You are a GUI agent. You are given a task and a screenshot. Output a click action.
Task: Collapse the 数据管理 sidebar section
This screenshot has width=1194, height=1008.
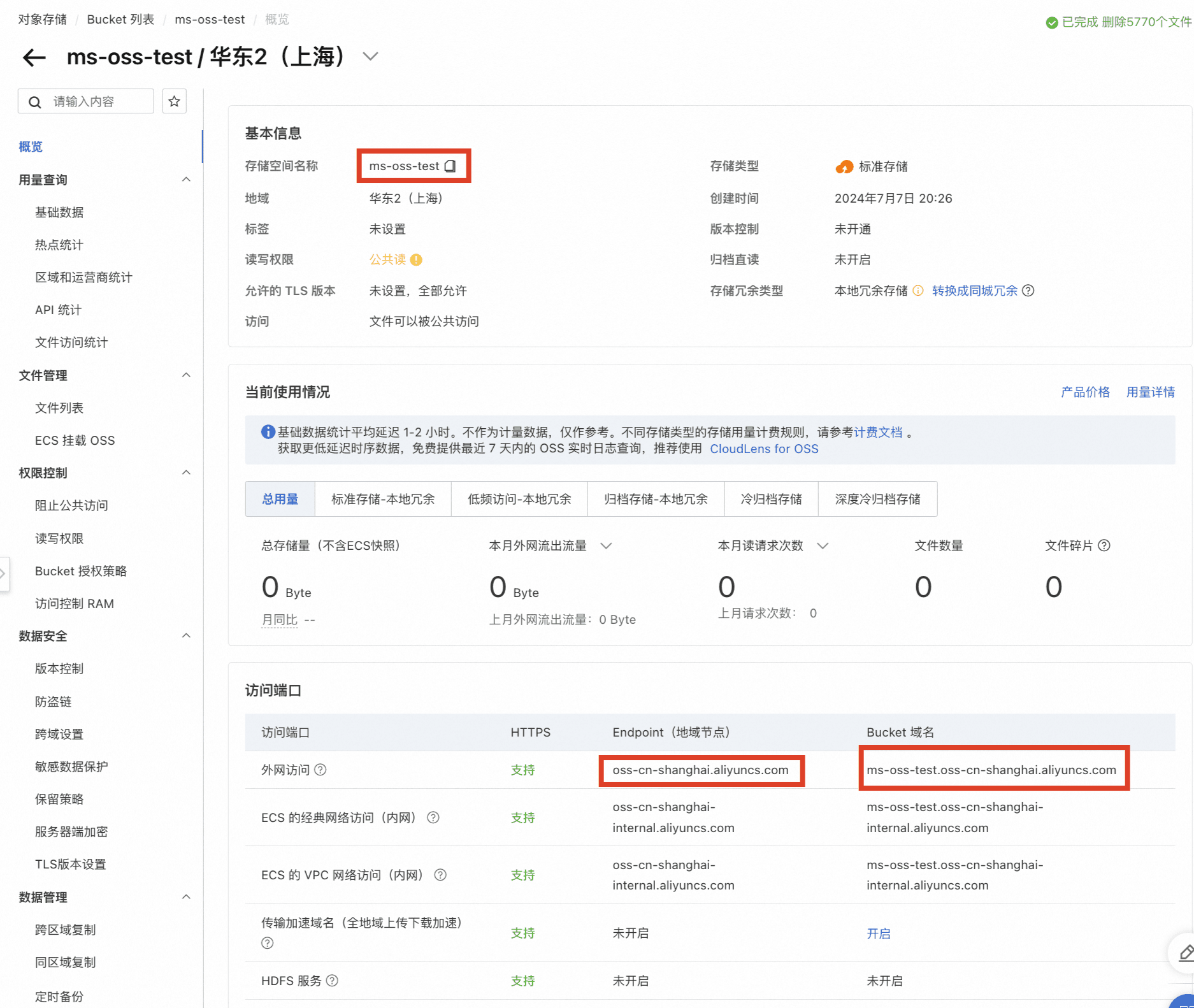186,897
